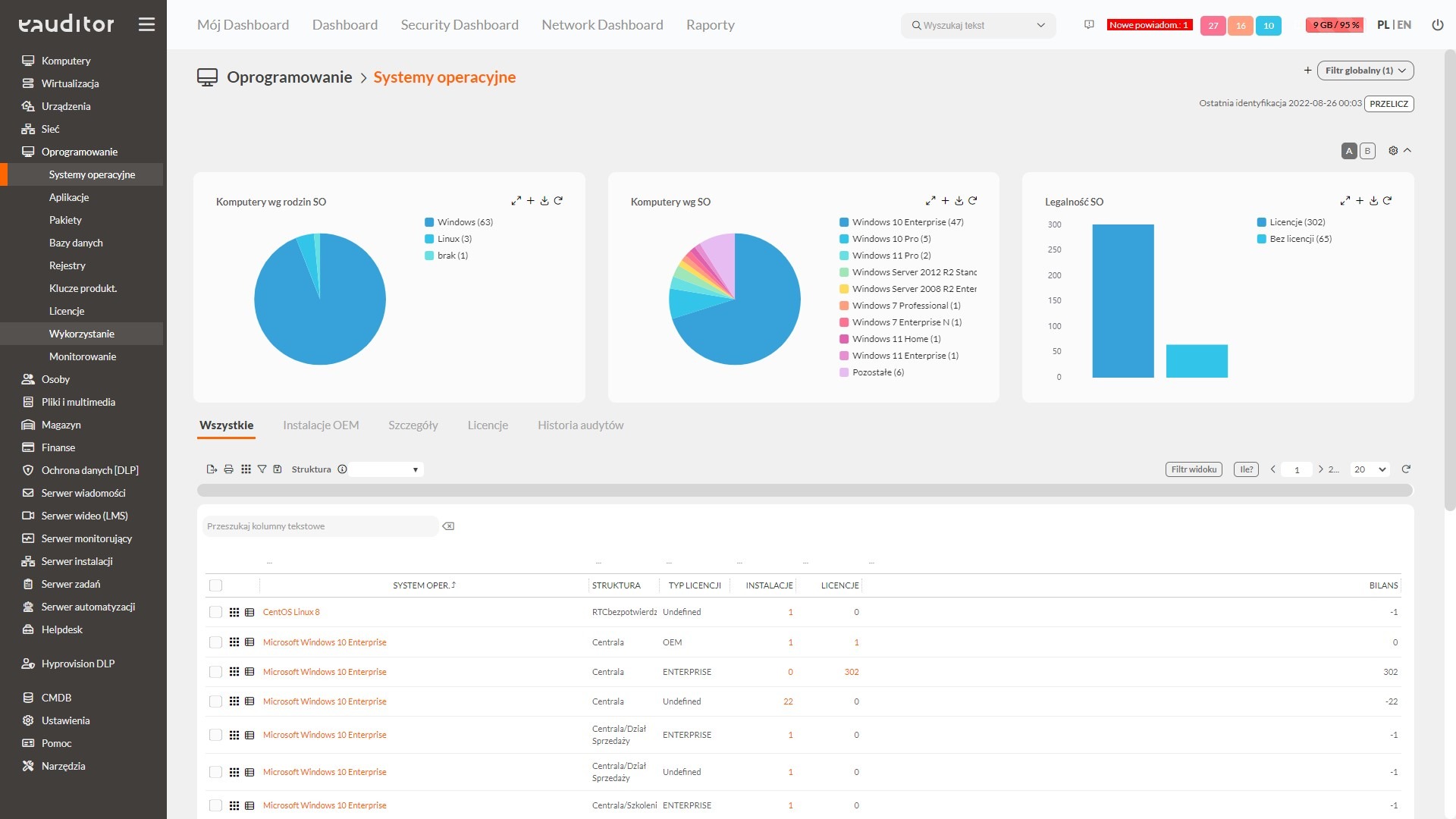1456x819 pixels.
Task: Save the view with floppy disk icon
Action: click(x=278, y=469)
